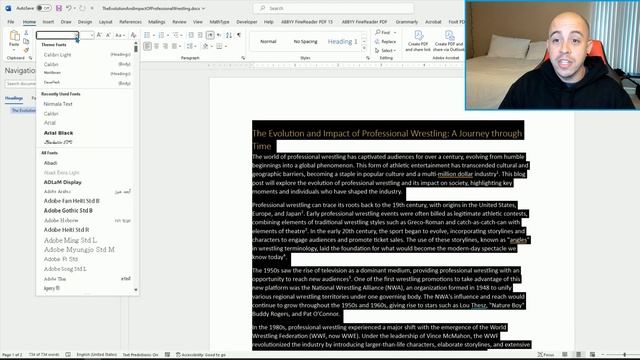
Task: Click the Undo arrow icon
Action: click(x=69, y=8)
